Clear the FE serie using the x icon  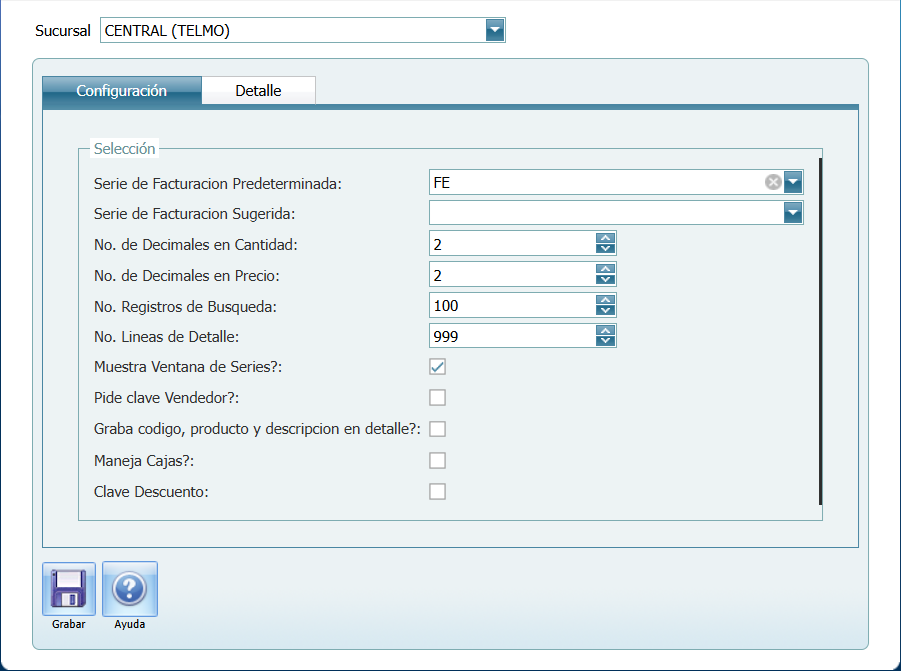[772, 182]
